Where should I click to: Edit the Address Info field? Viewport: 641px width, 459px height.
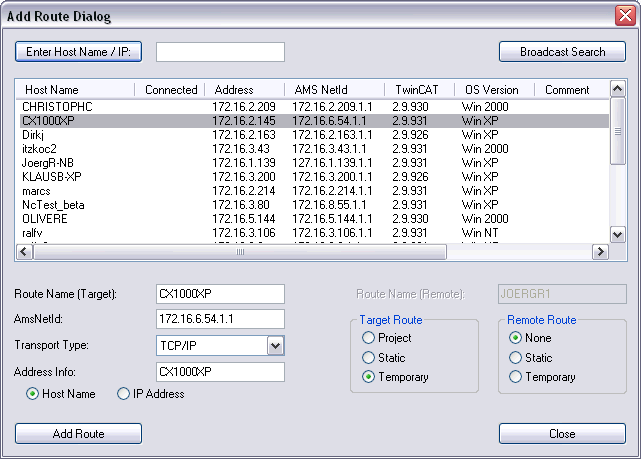(220, 372)
